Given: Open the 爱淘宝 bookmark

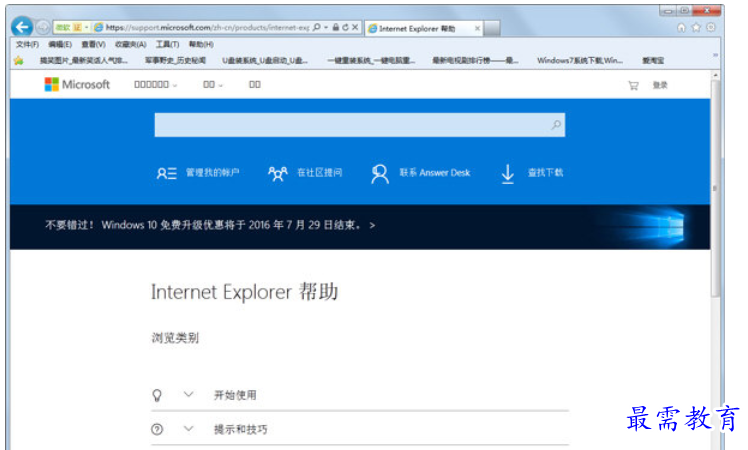Looking at the screenshot, I should (x=653, y=60).
